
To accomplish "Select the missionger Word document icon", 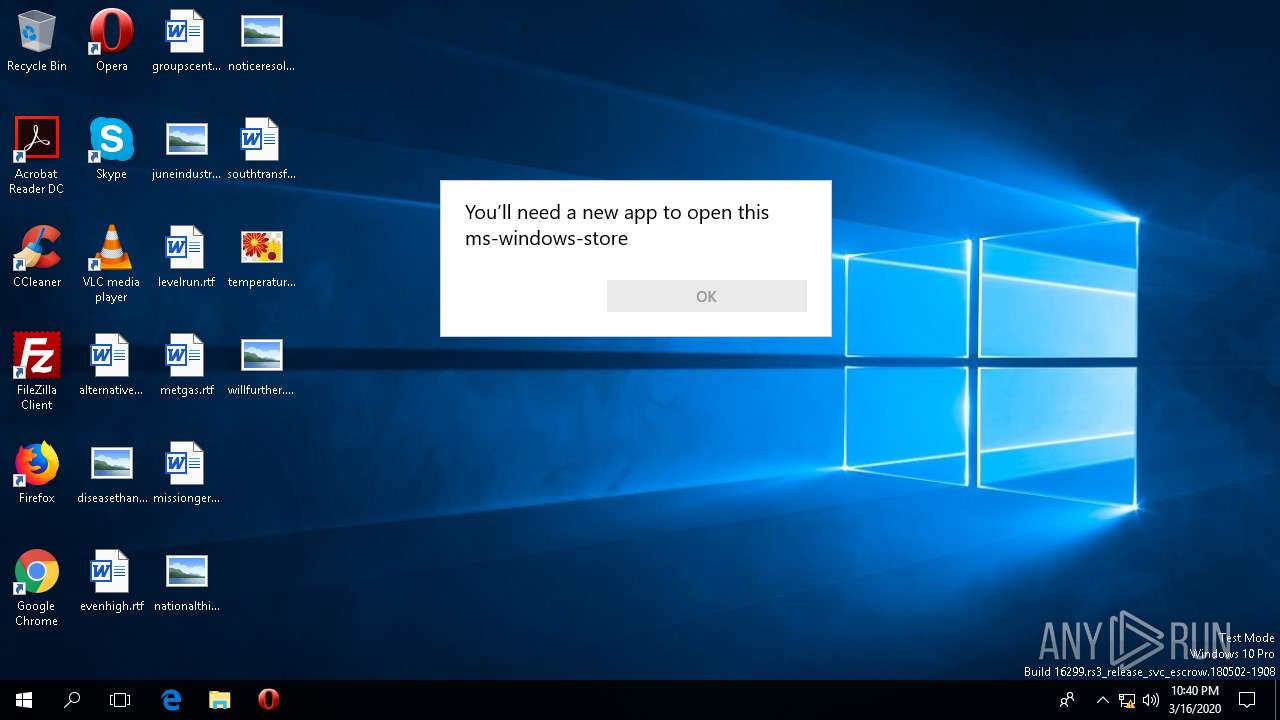I will click(186, 473).
